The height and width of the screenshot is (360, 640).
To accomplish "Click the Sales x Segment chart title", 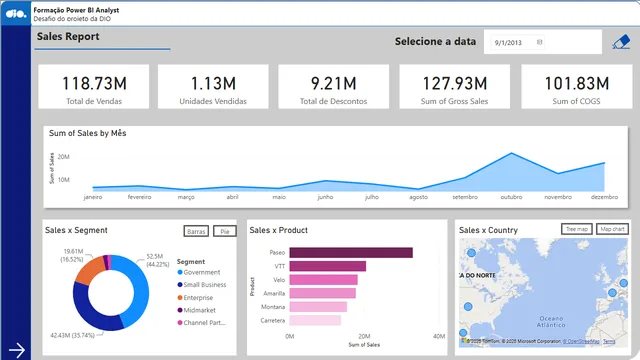I will pyautogui.click(x=76, y=230).
